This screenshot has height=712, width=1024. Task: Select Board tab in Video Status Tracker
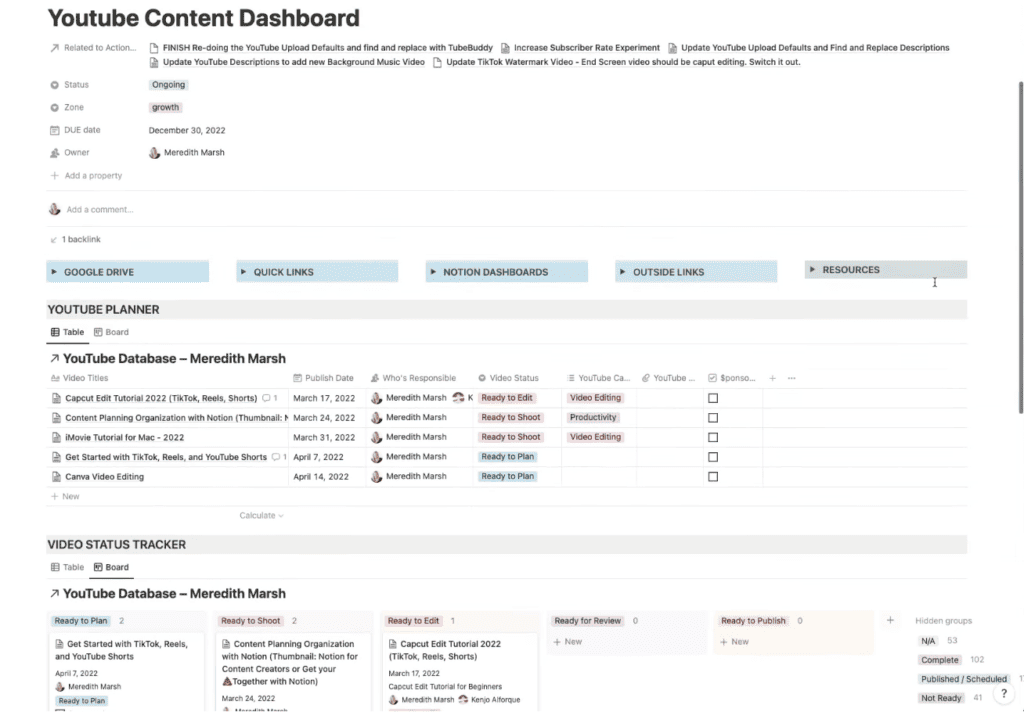[111, 567]
